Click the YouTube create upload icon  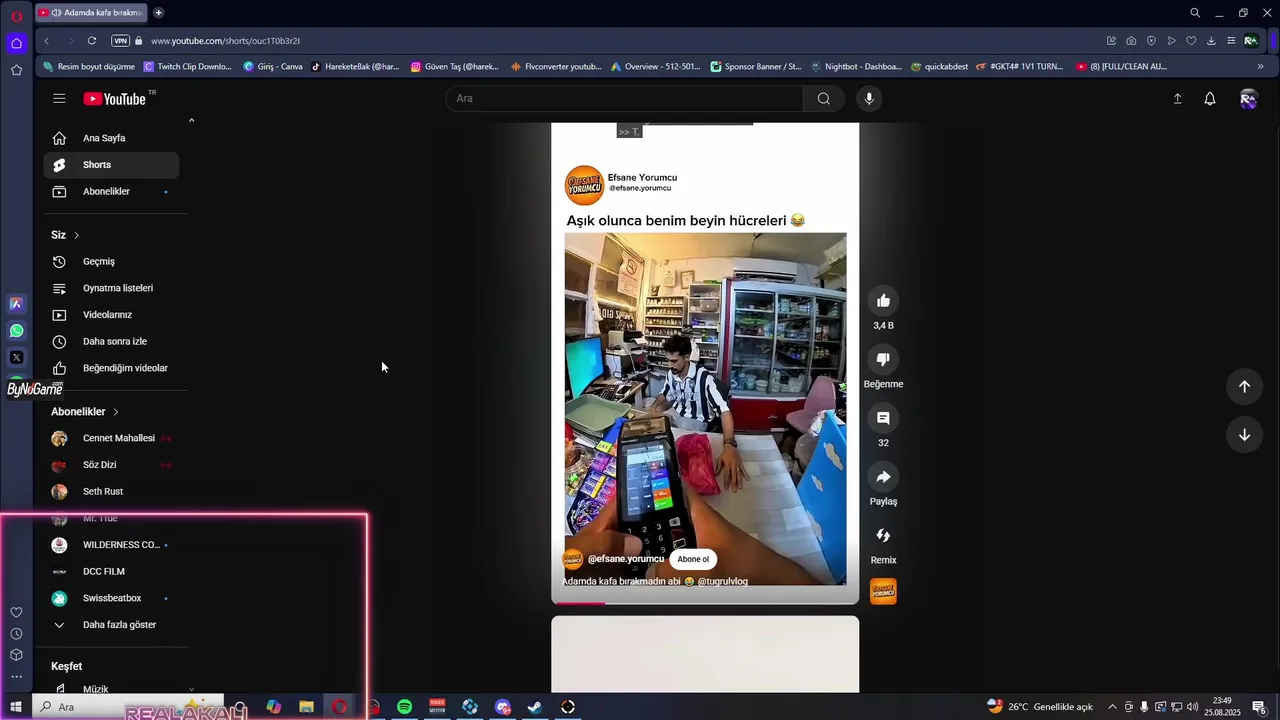point(1177,98)
